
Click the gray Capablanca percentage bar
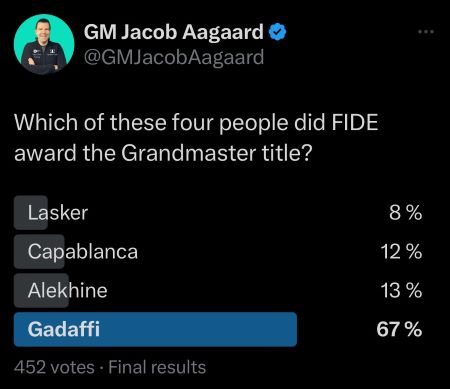(39, 252)
